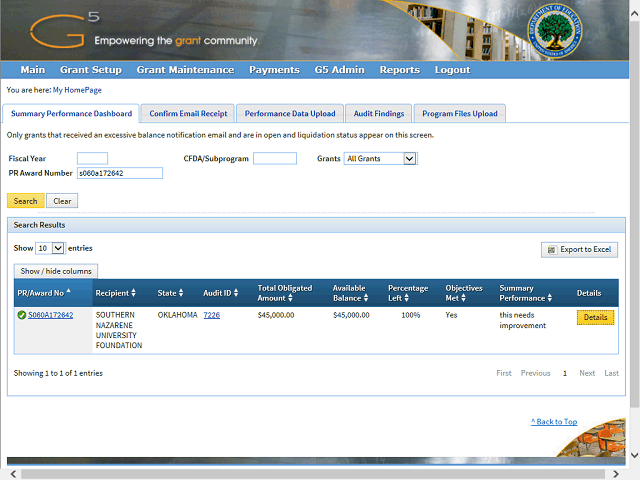Viewport: 640px width, 480px height.
Task: Select page 1 in pagination
Action: click(x=564, y=373)
